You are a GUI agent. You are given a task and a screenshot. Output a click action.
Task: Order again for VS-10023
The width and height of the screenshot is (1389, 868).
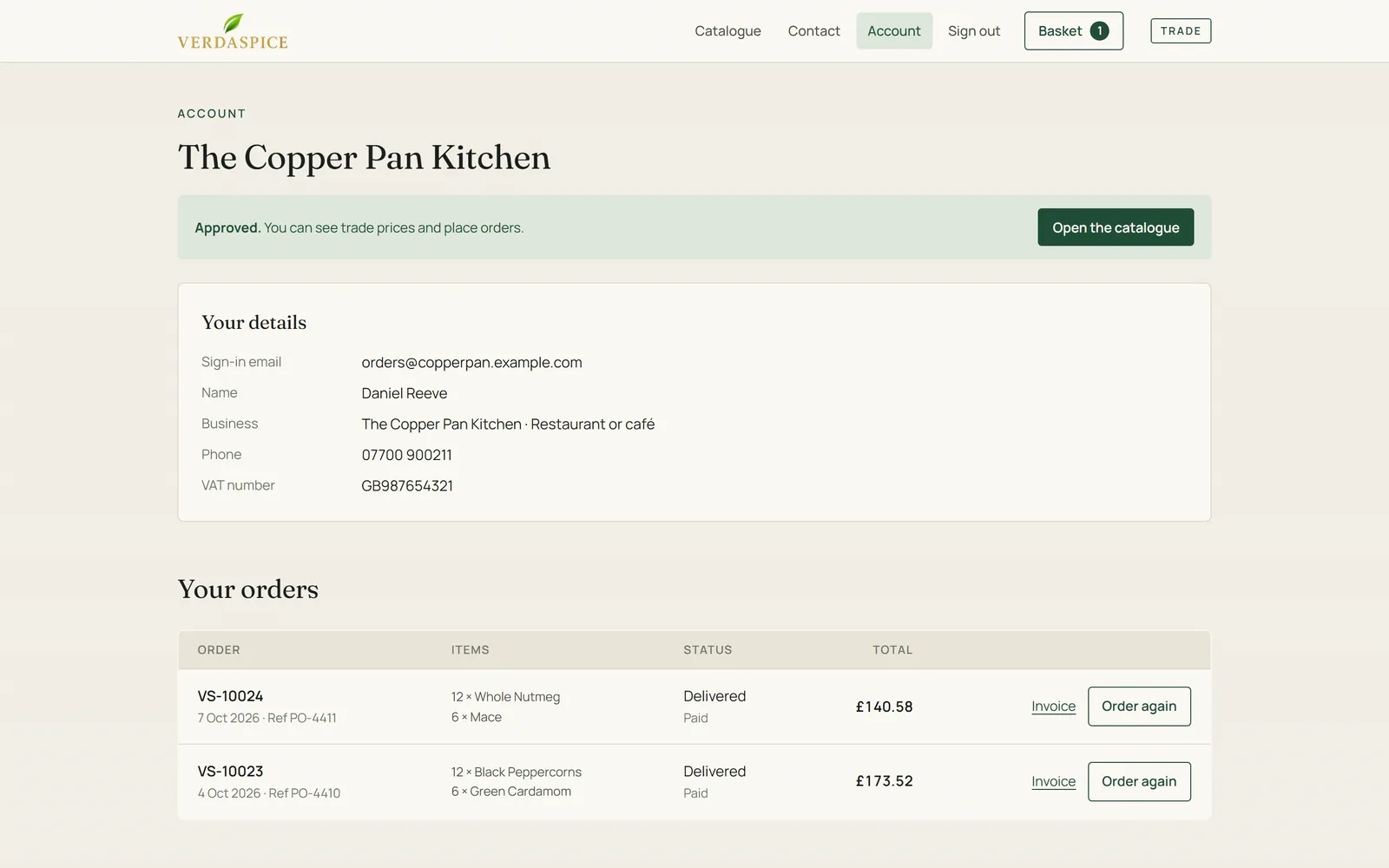pyautogui.click(x=1139, y=781)
